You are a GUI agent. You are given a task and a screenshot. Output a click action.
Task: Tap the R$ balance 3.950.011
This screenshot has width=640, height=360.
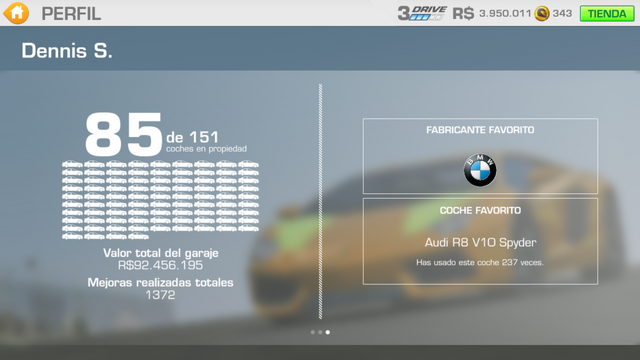click(505, 13)
